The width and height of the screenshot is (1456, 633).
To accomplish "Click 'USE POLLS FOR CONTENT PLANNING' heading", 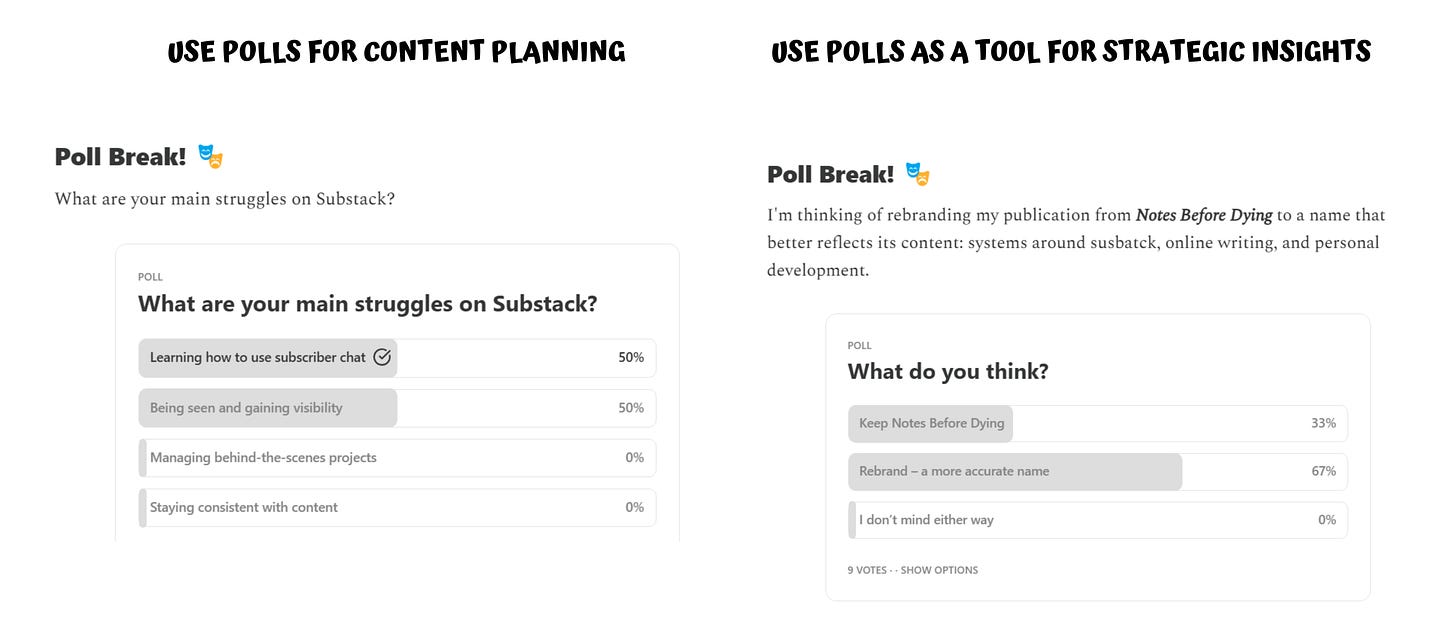I will coord(397,52).
